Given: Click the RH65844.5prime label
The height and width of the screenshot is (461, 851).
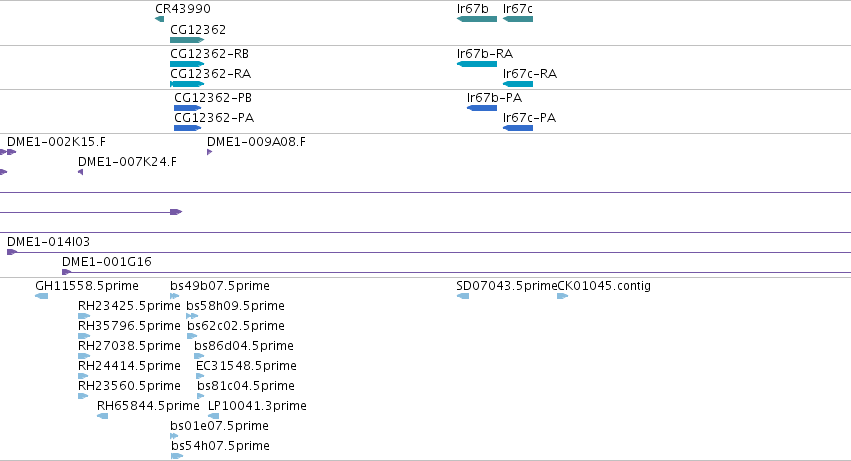Looking at the screenshot, I should [148, 406].
